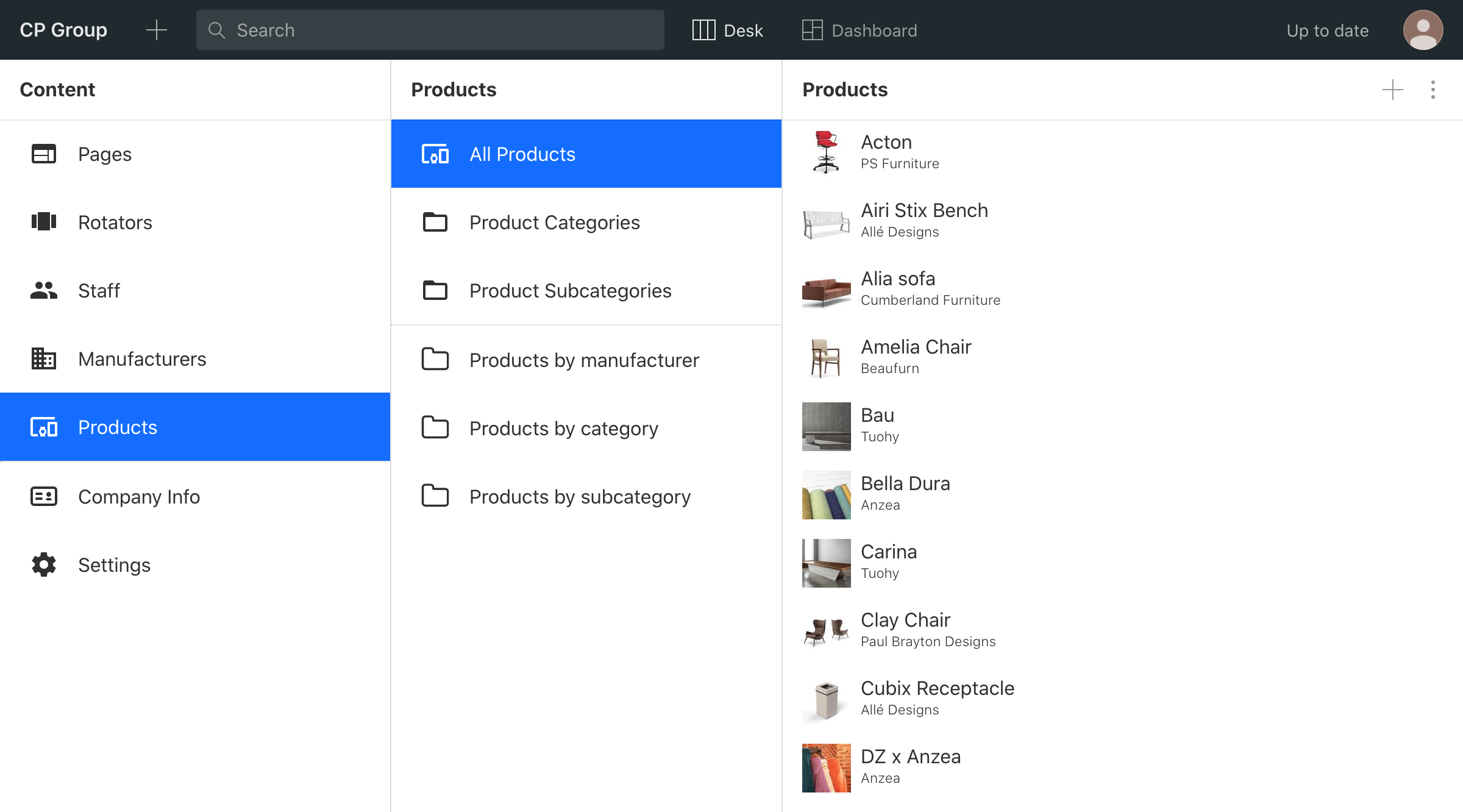This screenshot has height=812, width=1463.
Task: Switch to the Dashboard view
Action: pos(860,30)
